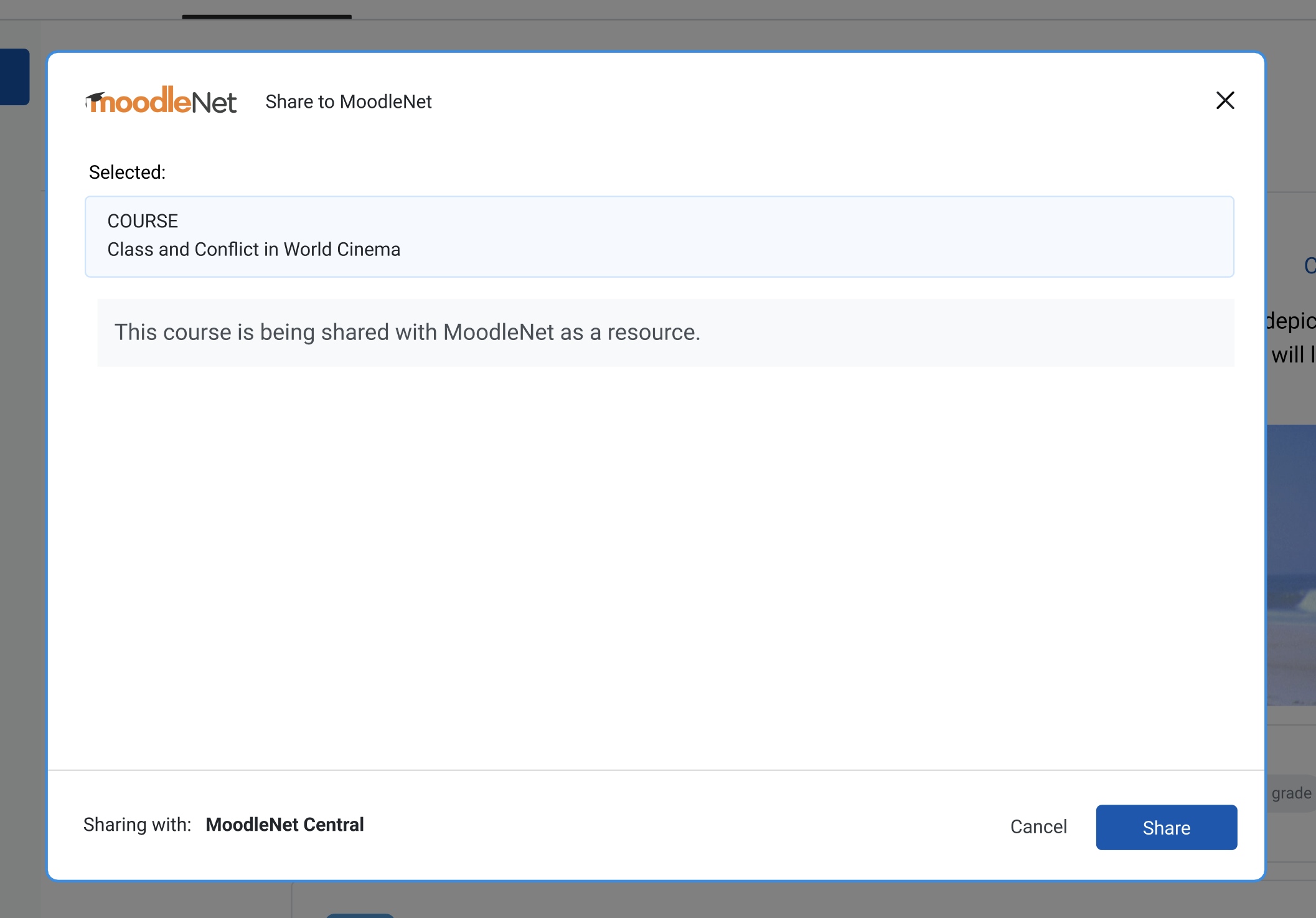Click the 'Sharing with:' label

tap(137, 825)
